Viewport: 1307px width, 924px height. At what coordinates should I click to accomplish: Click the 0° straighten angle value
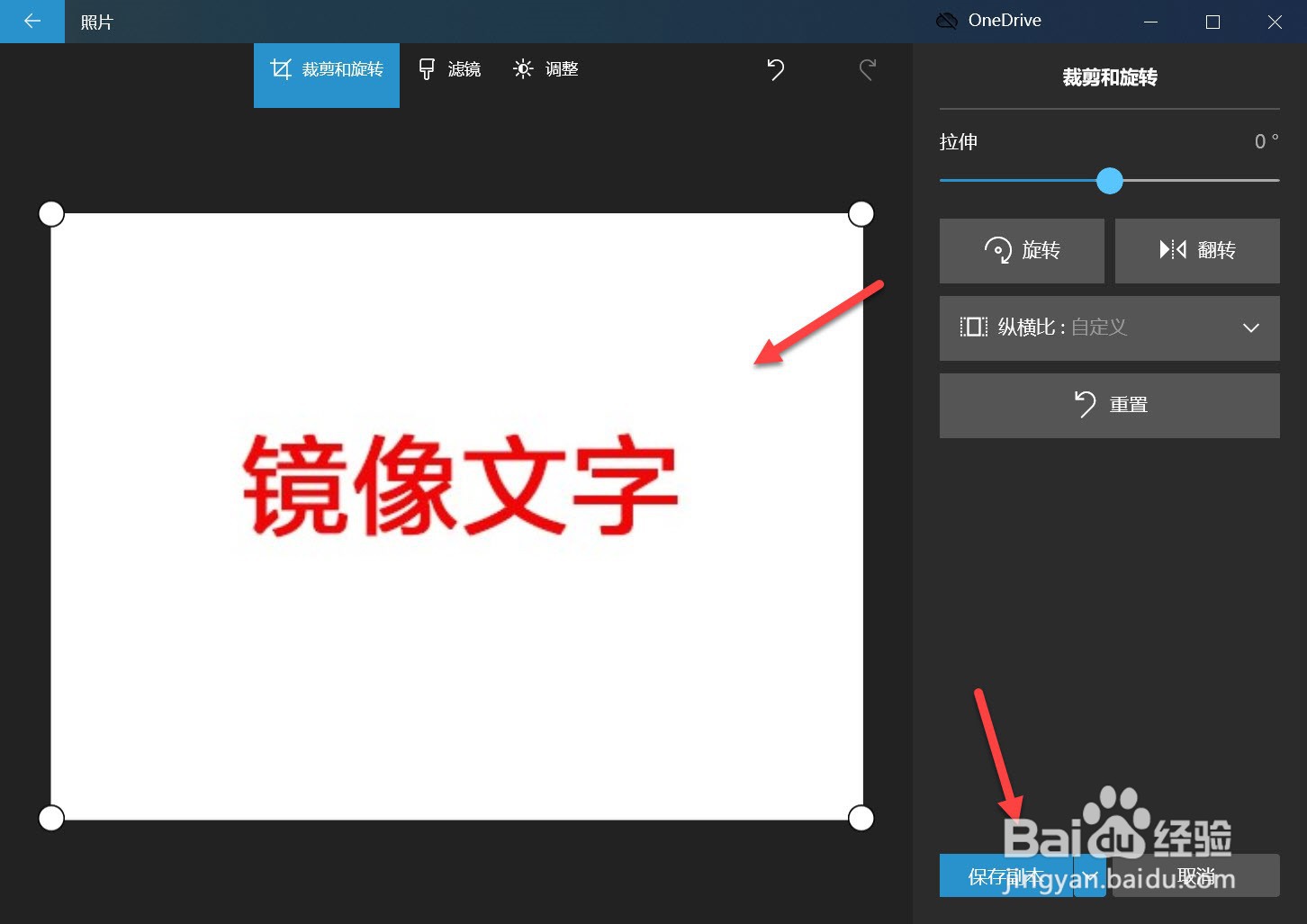(1266, 141)
